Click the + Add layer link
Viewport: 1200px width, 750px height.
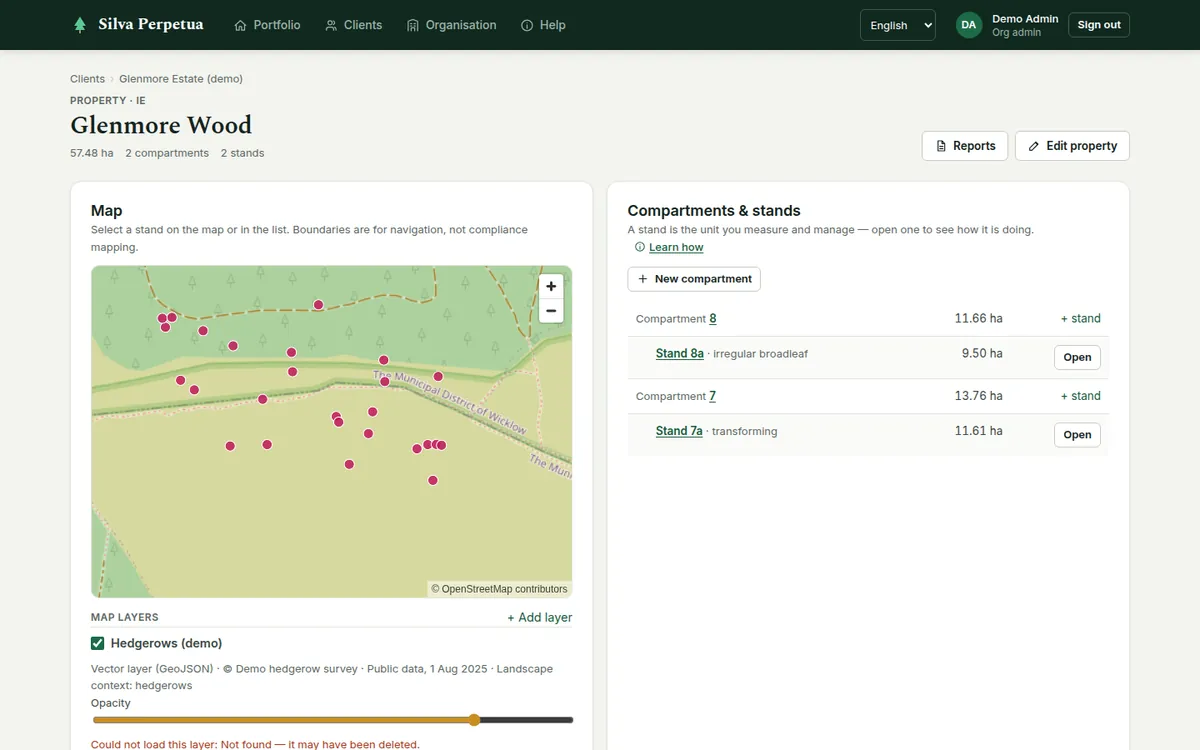click(540, 617)
